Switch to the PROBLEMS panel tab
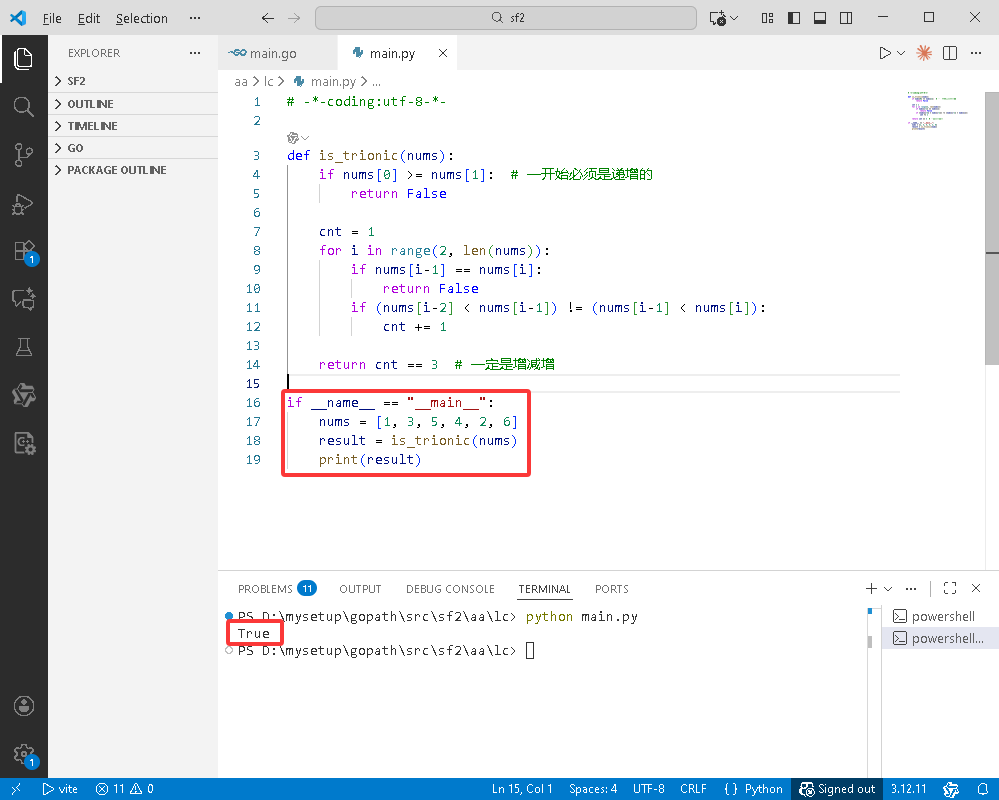Screen dimensions: 999x800 [x=277, y=589]
